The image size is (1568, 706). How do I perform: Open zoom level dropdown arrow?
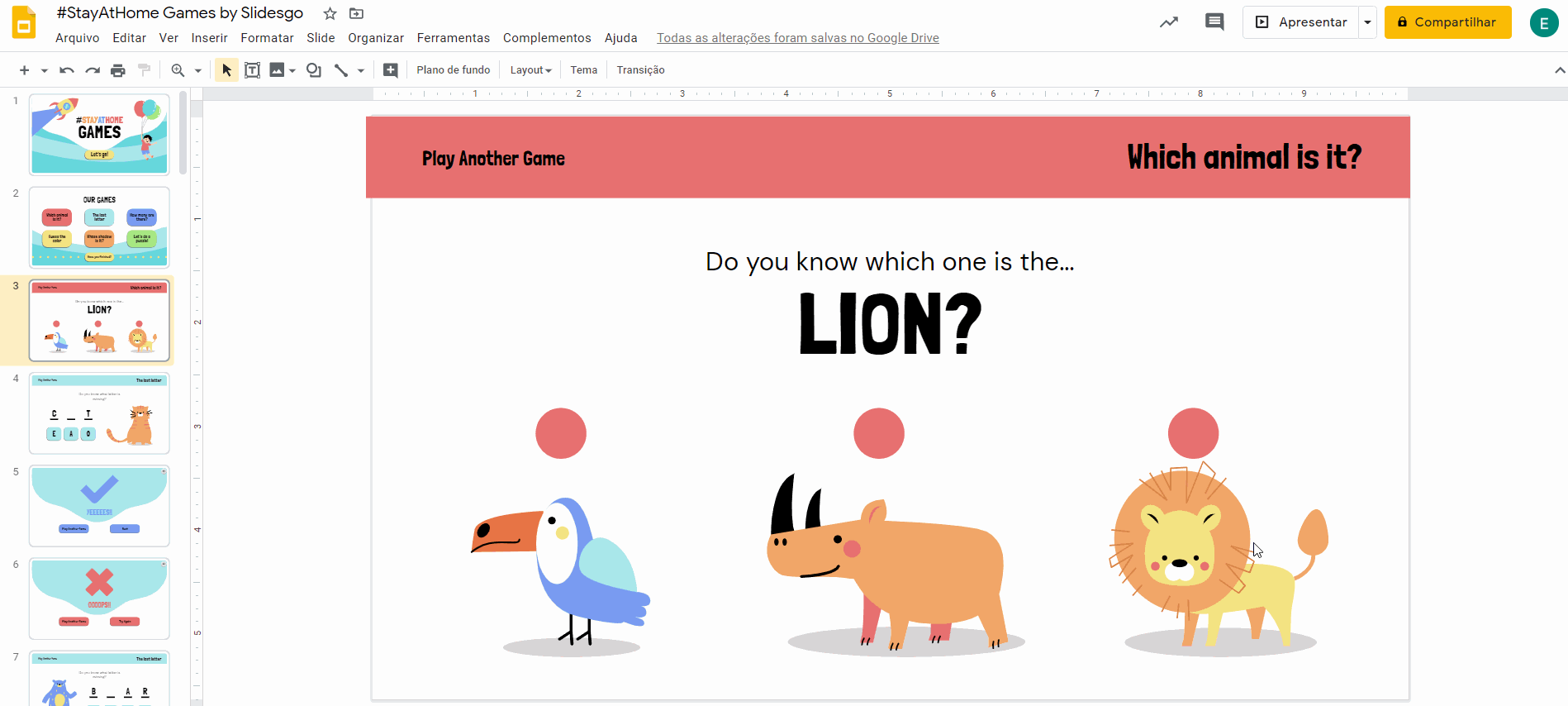pyautogui.click(x=197, y=70)
